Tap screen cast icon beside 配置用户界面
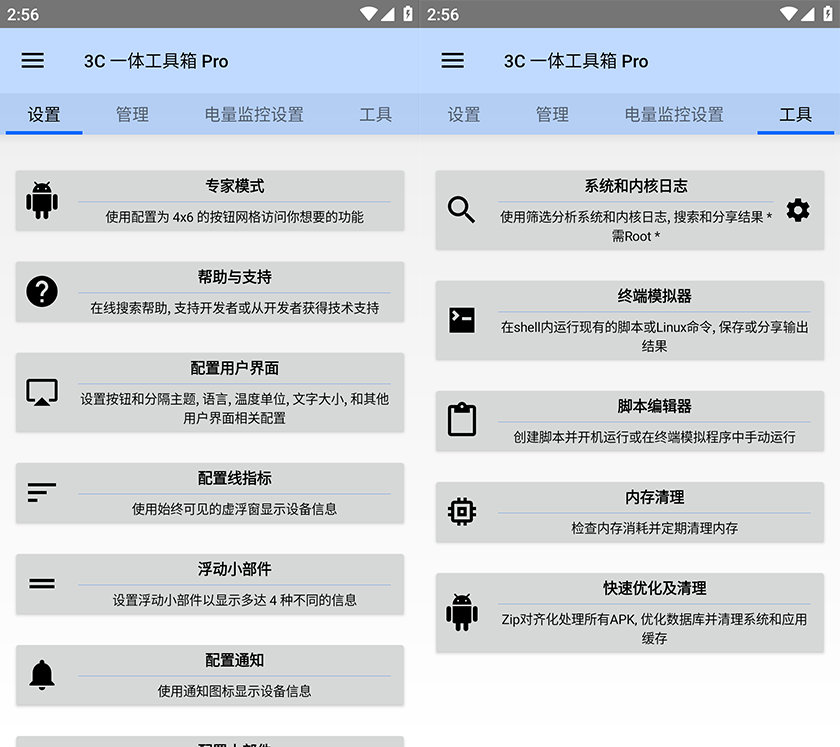The height and width of the screenshot is (747, 840). (42, 392)
